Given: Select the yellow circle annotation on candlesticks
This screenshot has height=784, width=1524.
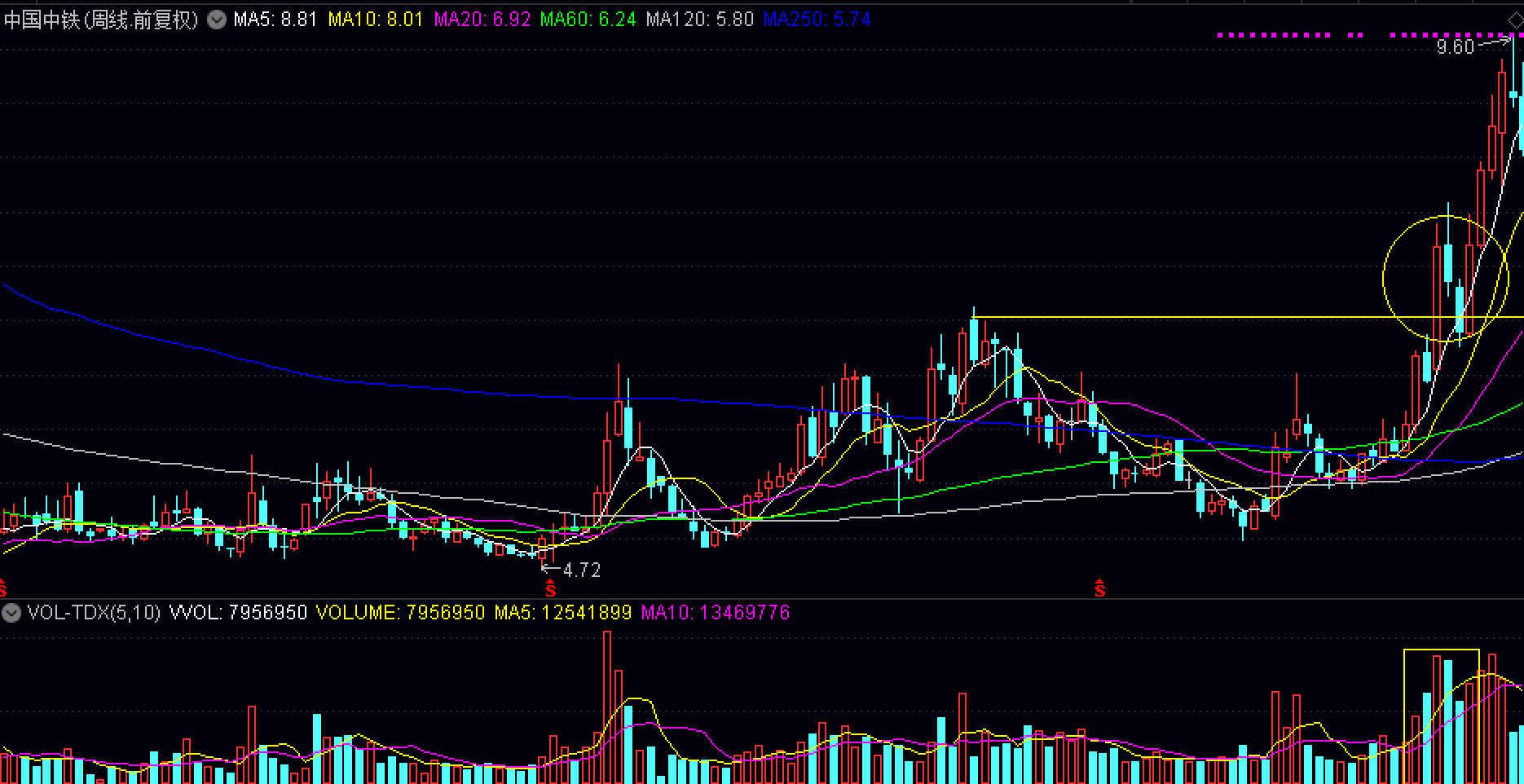Looking at the screenshot, I should tap(1446, 279).
